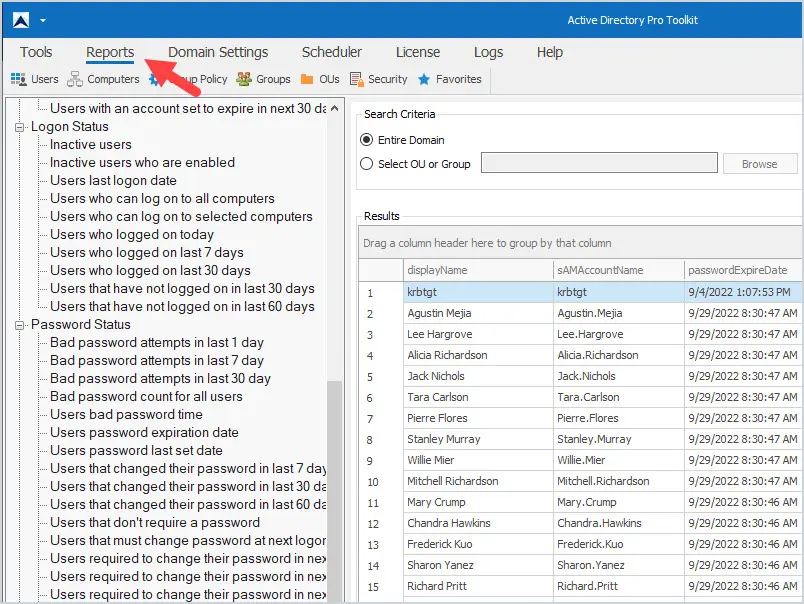
Task: Open 'Inactive users who are enabled' report
Action: click(x=143, y=163)
